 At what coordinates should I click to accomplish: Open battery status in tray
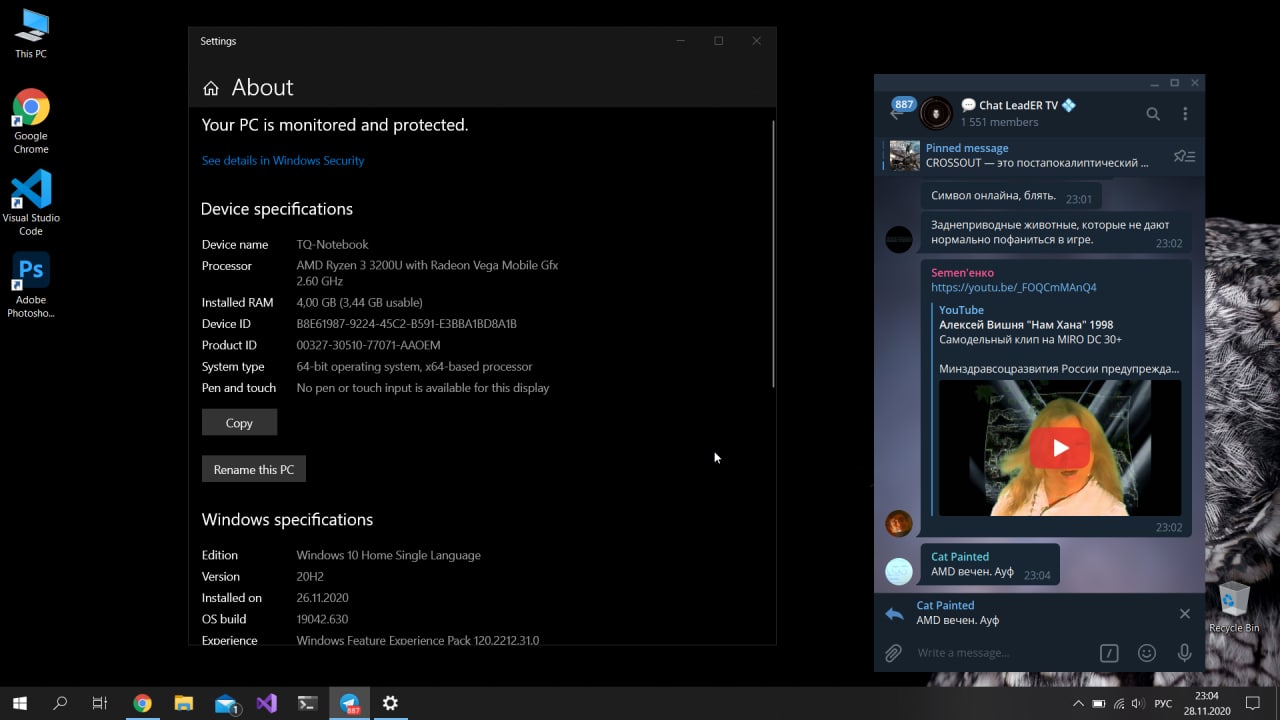(1099, 704)
